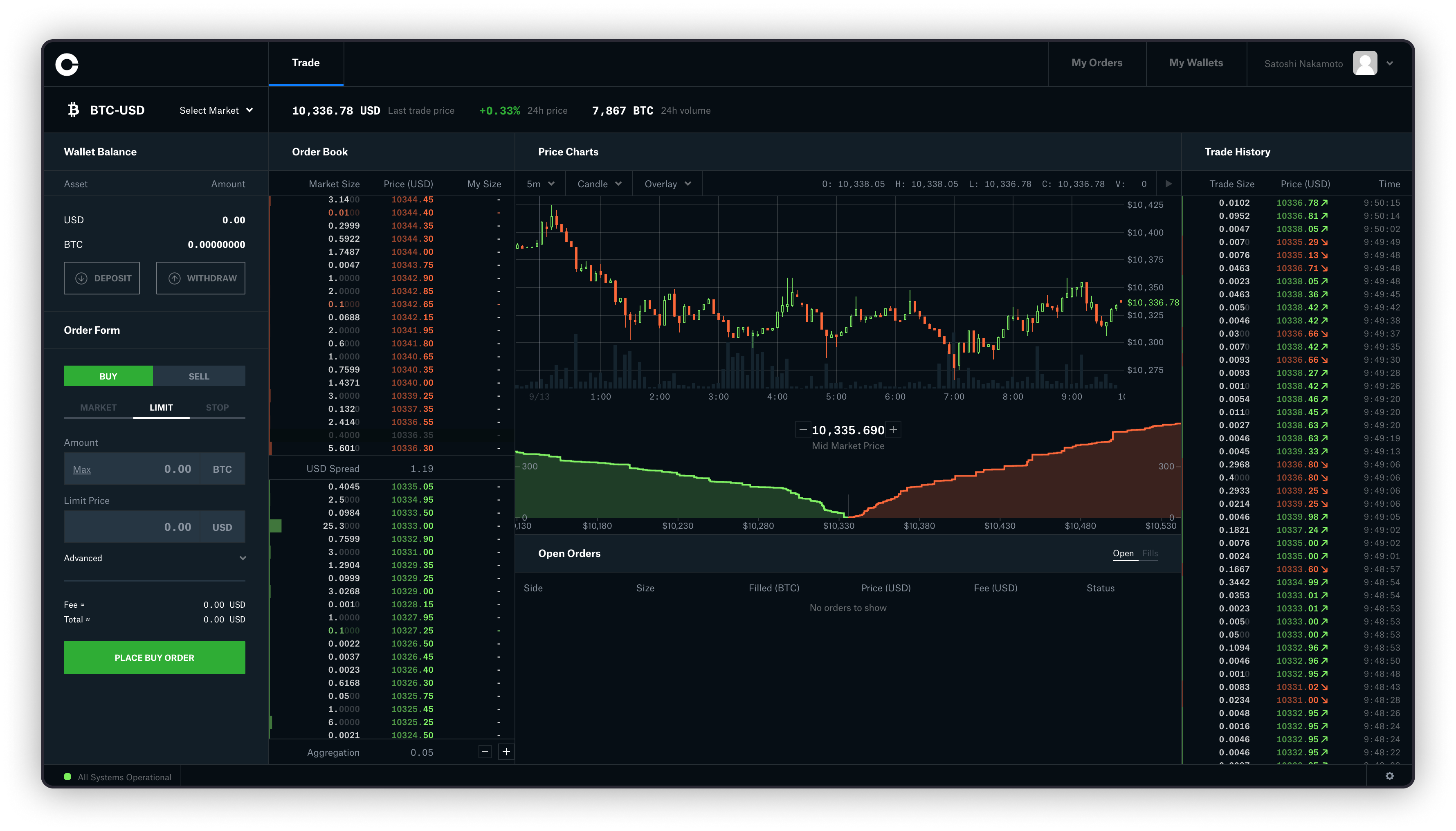
Task: Click the PLACE BUY ORDER button
Action: [154, 657]
